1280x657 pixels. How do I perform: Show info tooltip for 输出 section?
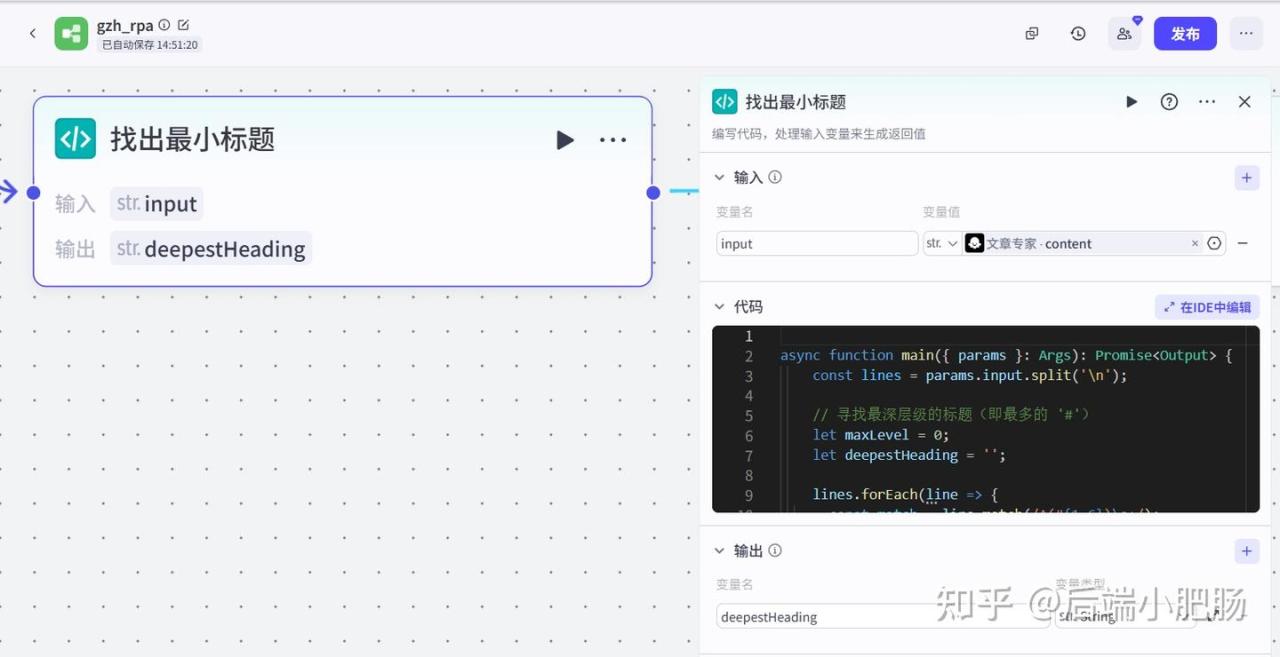[x=775, y=550]
